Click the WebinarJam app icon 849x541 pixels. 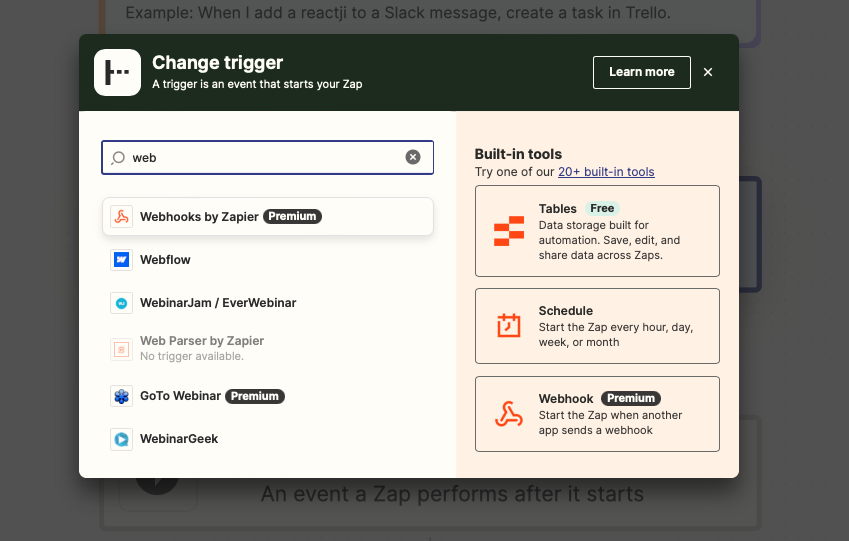(121, 303)
